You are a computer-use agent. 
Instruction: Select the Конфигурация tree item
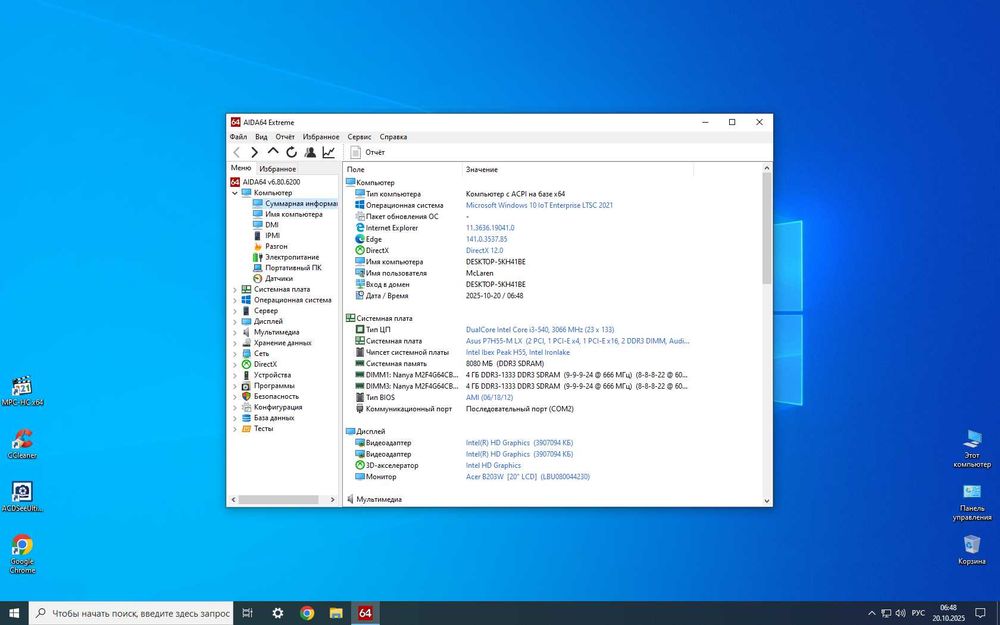[x=277, y=408]
